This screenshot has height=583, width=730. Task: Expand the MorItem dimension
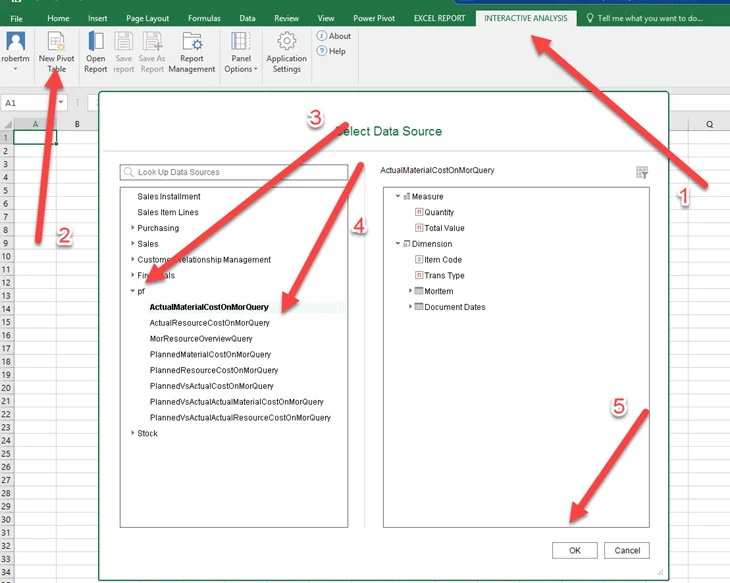pyautogui.click(x=410, y=291)
